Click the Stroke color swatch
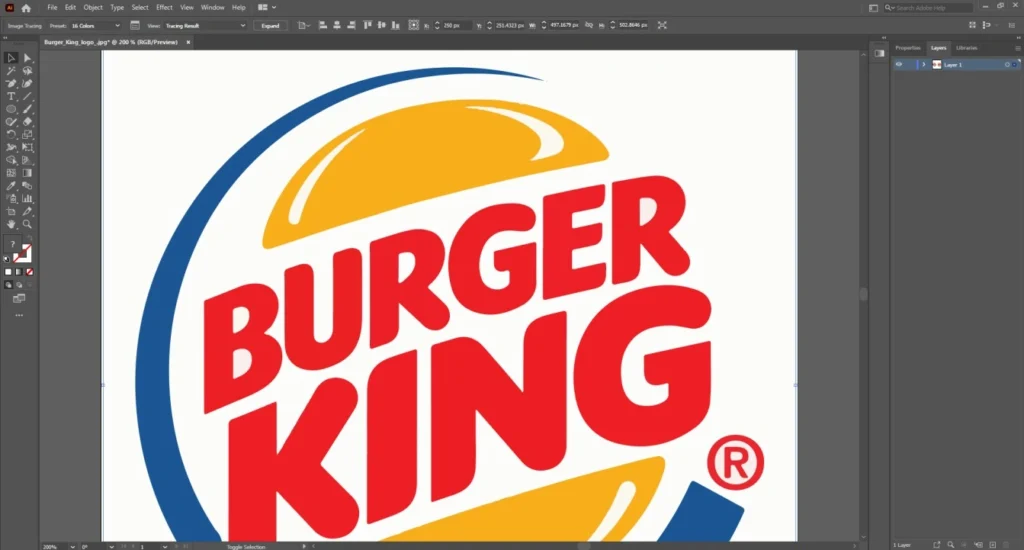The image size is (1024, 550). point(23,253)
